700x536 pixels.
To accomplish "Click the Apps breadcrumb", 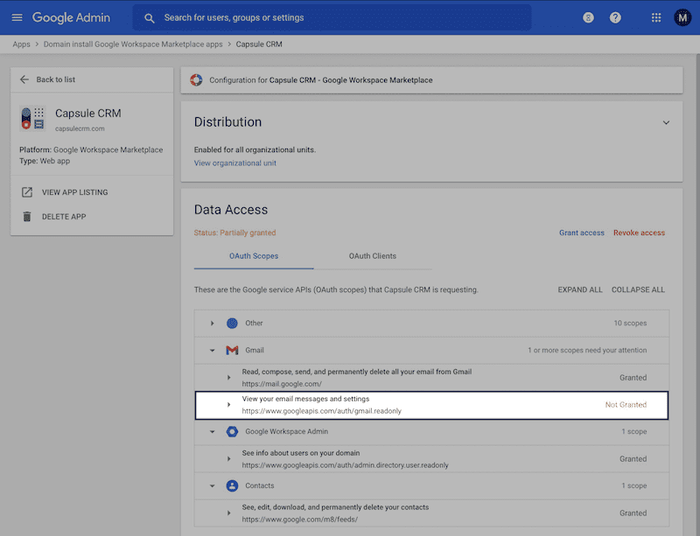I will [21, 44].
